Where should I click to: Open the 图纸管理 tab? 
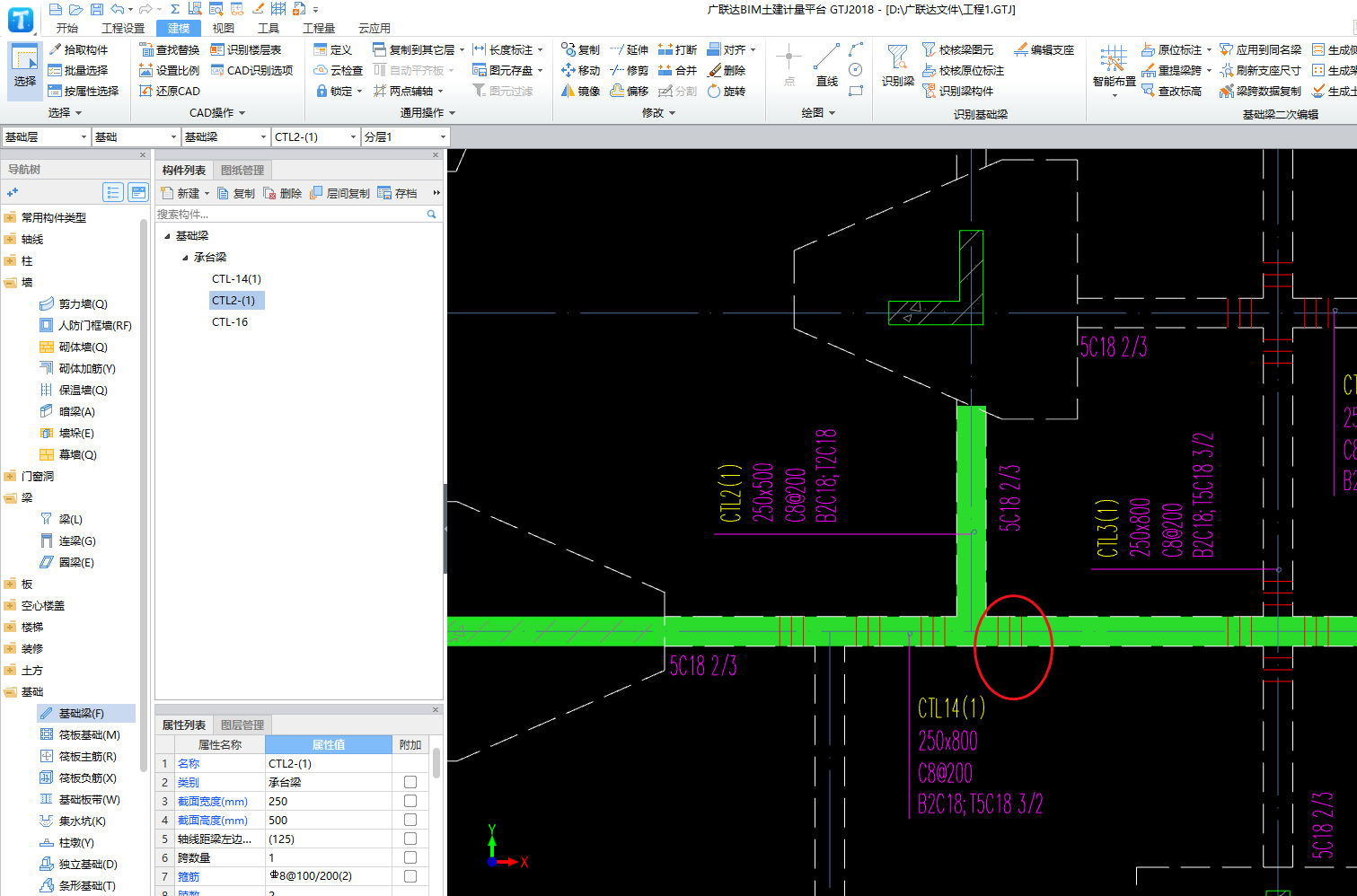point(242,170)
